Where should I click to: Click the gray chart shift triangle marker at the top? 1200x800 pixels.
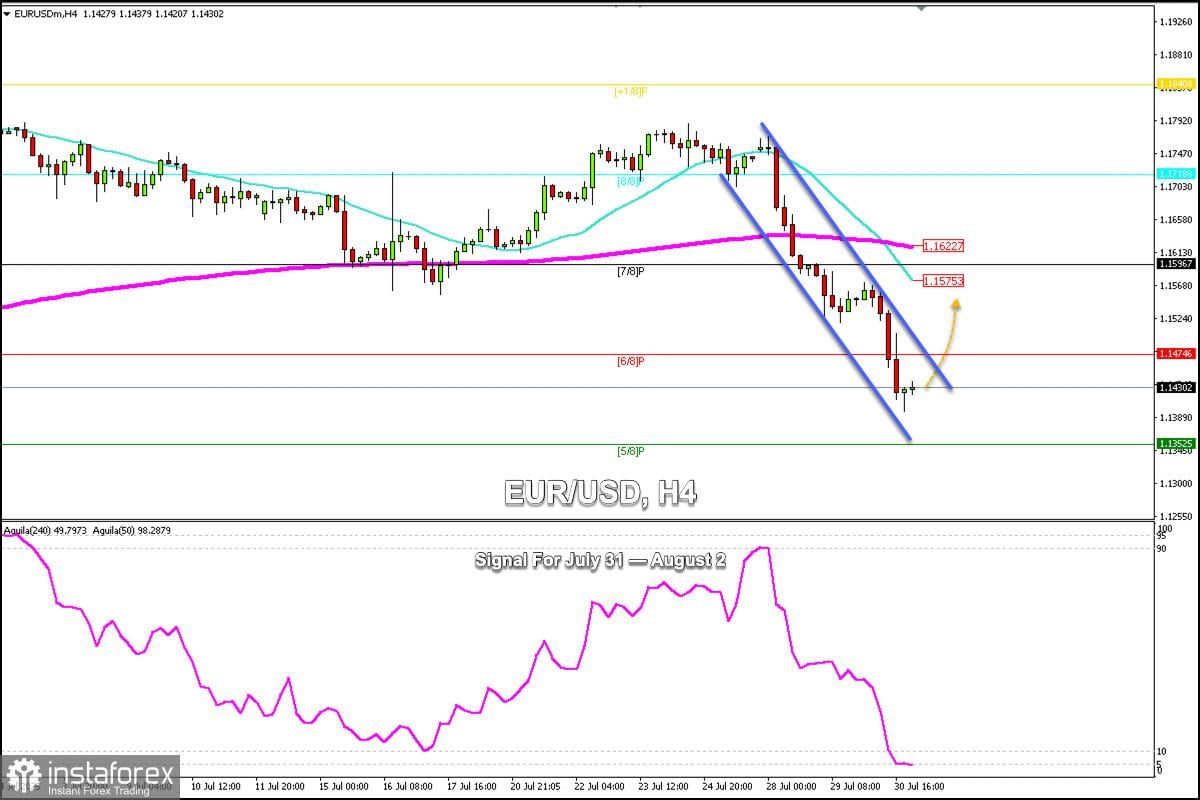(x=920, y=7)
